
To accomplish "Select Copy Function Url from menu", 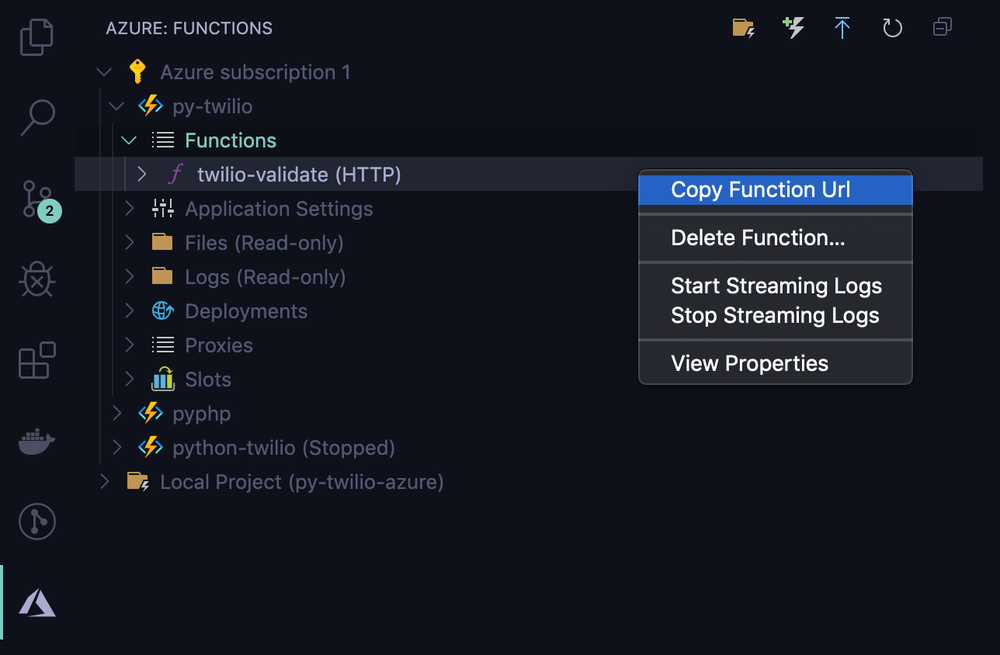I will 775,189.
